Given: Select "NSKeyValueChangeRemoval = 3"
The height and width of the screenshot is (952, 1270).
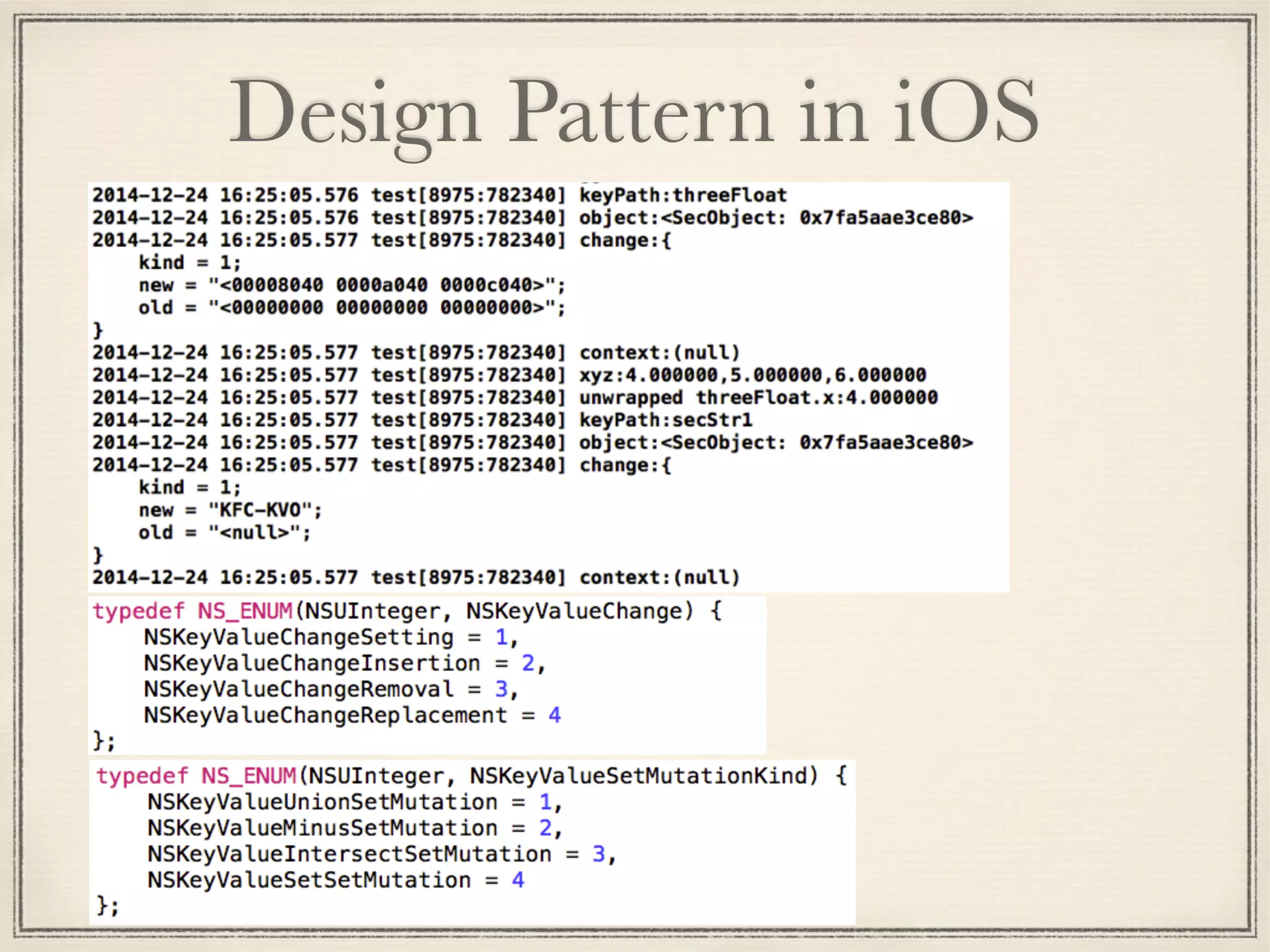Looking at the screenshot, I should [x=331, y=690].
